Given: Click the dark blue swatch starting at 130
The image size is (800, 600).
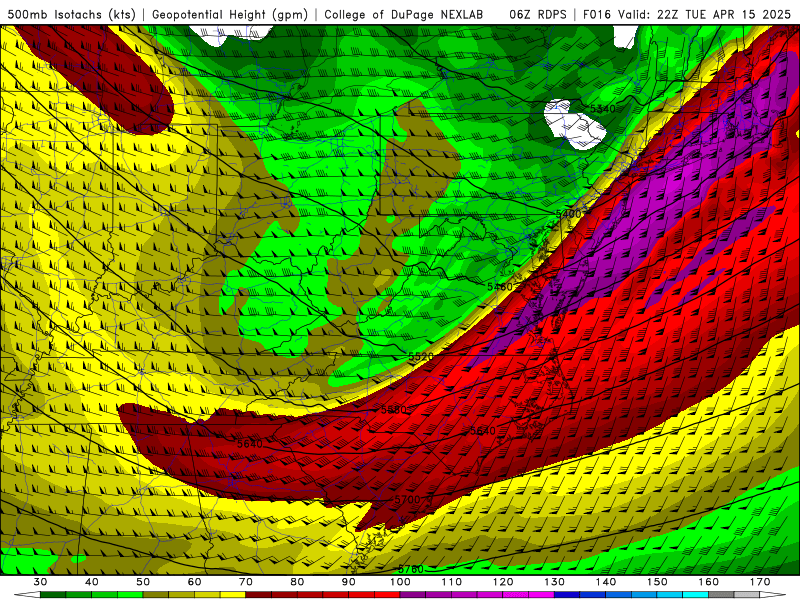Looking at the screenshot, I should tap(567, 595).
